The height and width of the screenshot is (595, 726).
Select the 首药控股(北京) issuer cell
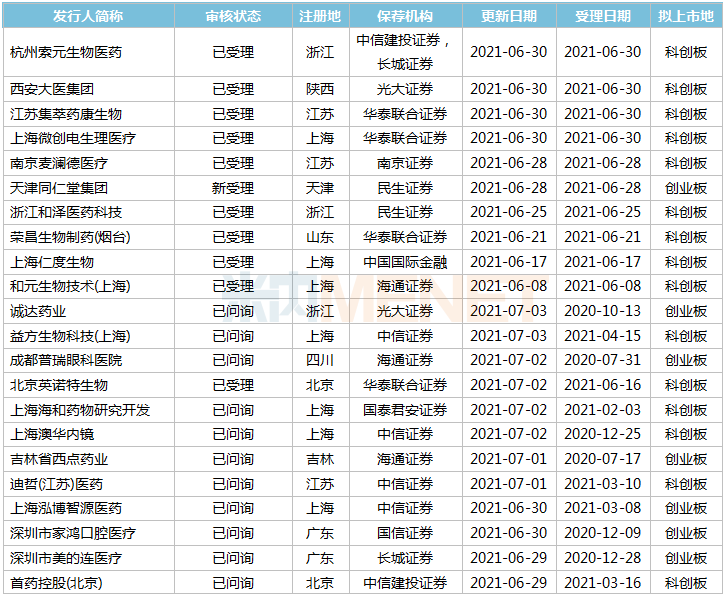(x=88, y=582)
